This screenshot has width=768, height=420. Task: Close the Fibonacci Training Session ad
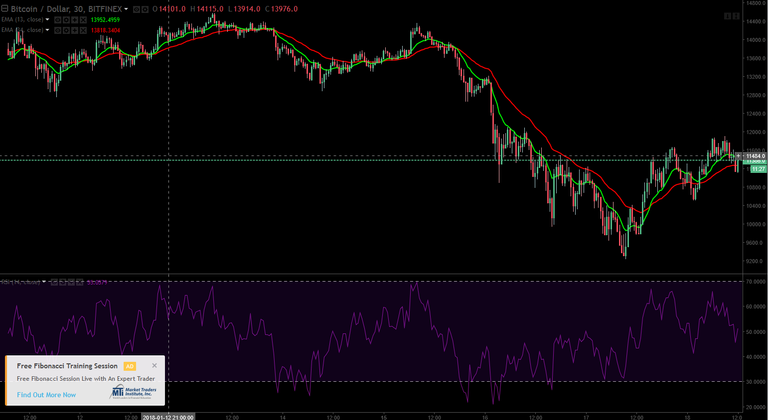(x=155, y=366)
